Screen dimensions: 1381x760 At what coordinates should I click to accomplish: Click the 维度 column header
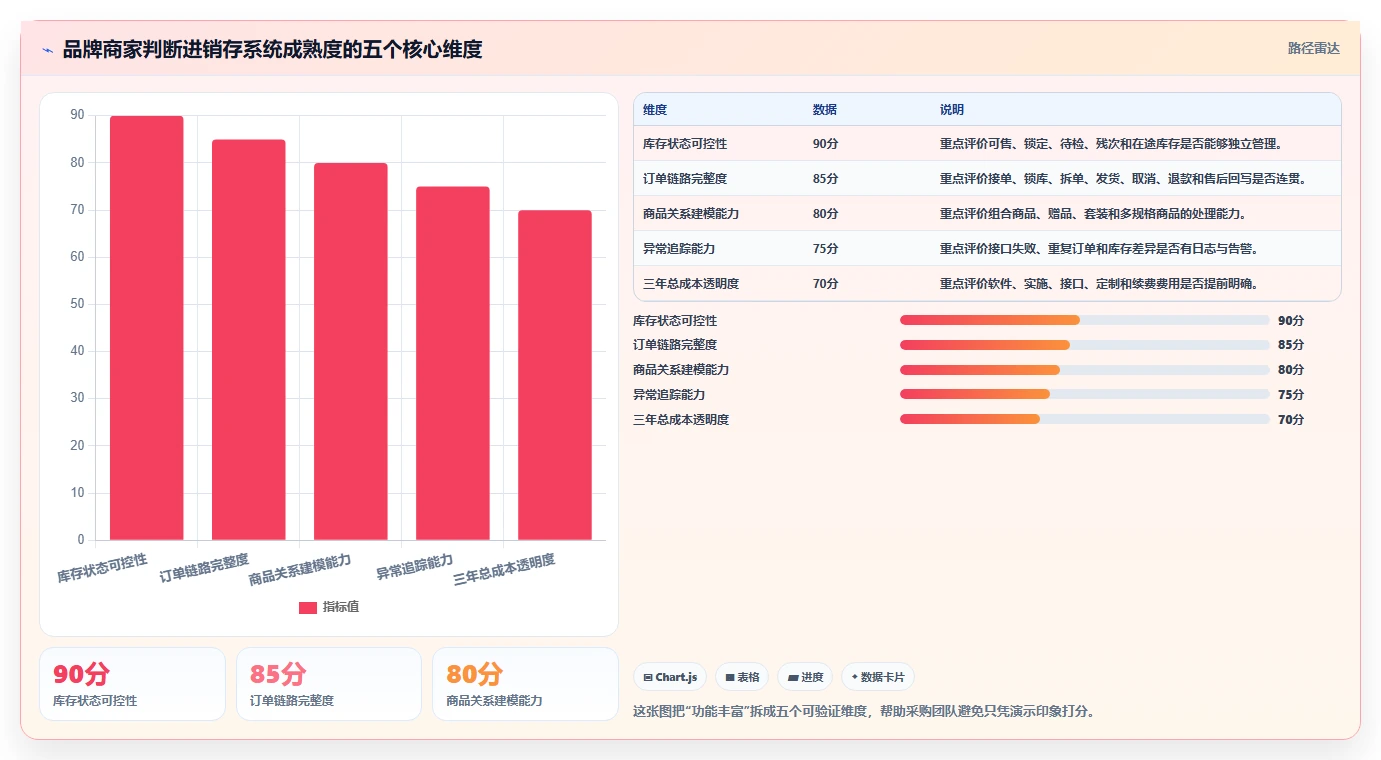coord(655,109)
